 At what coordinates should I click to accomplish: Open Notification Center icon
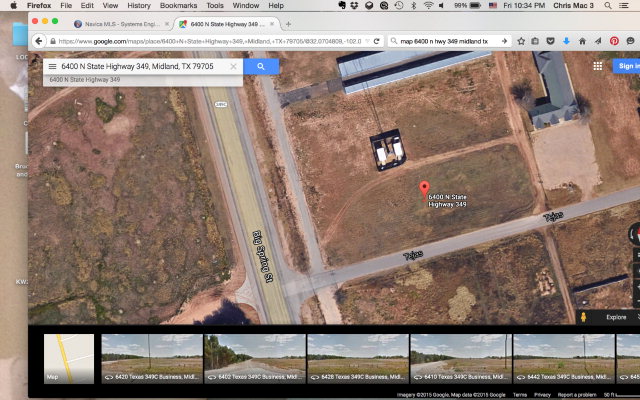[x=624, y=5]
